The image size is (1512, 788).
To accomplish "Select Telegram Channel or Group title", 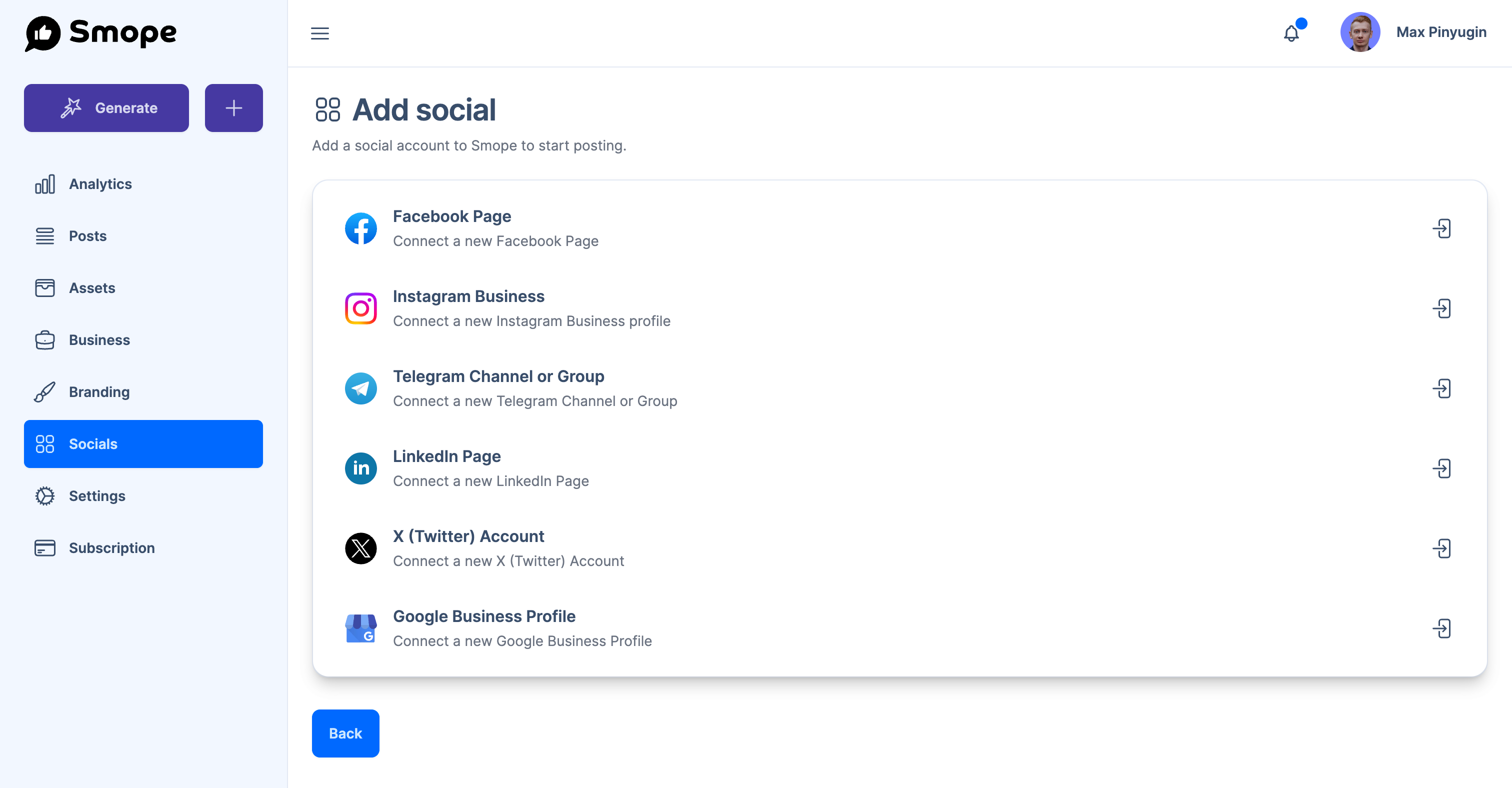I will pos(498,376).
